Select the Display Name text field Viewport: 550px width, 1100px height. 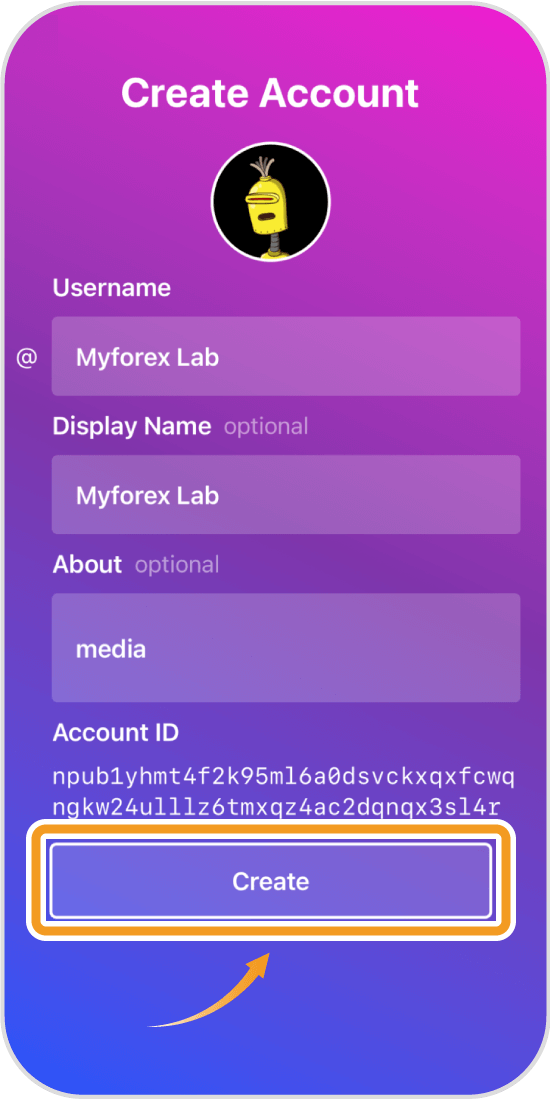(286, 495)
